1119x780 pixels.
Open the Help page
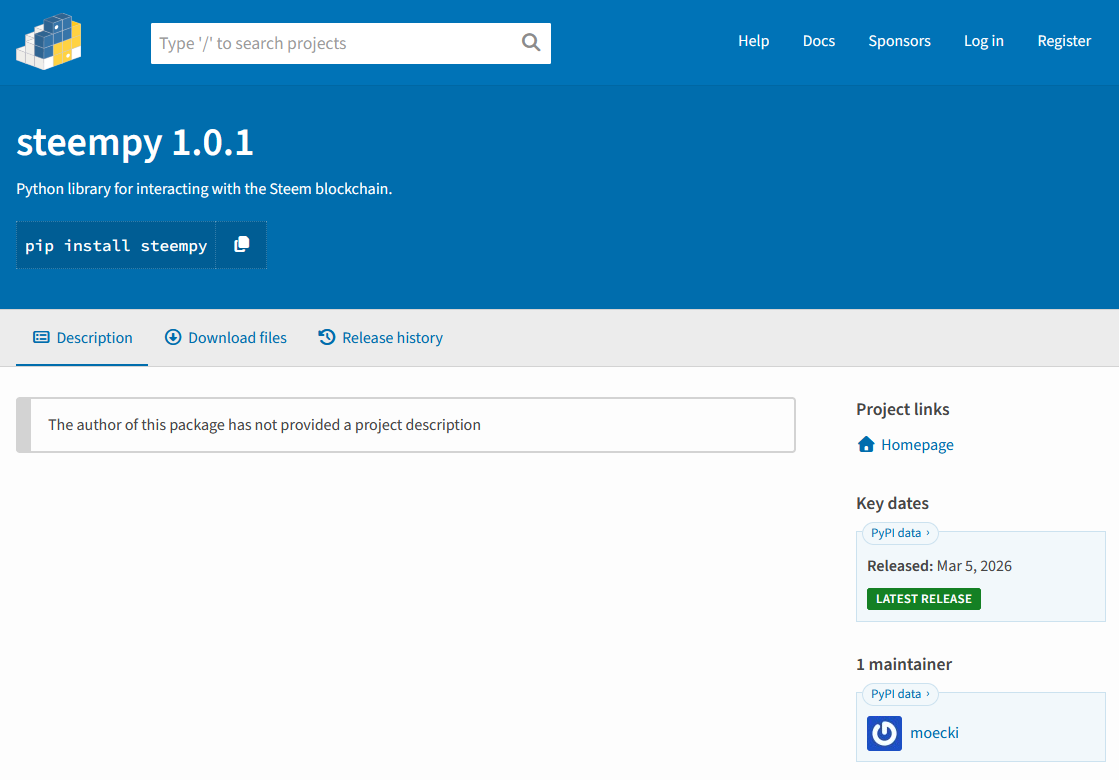point(753,41)
